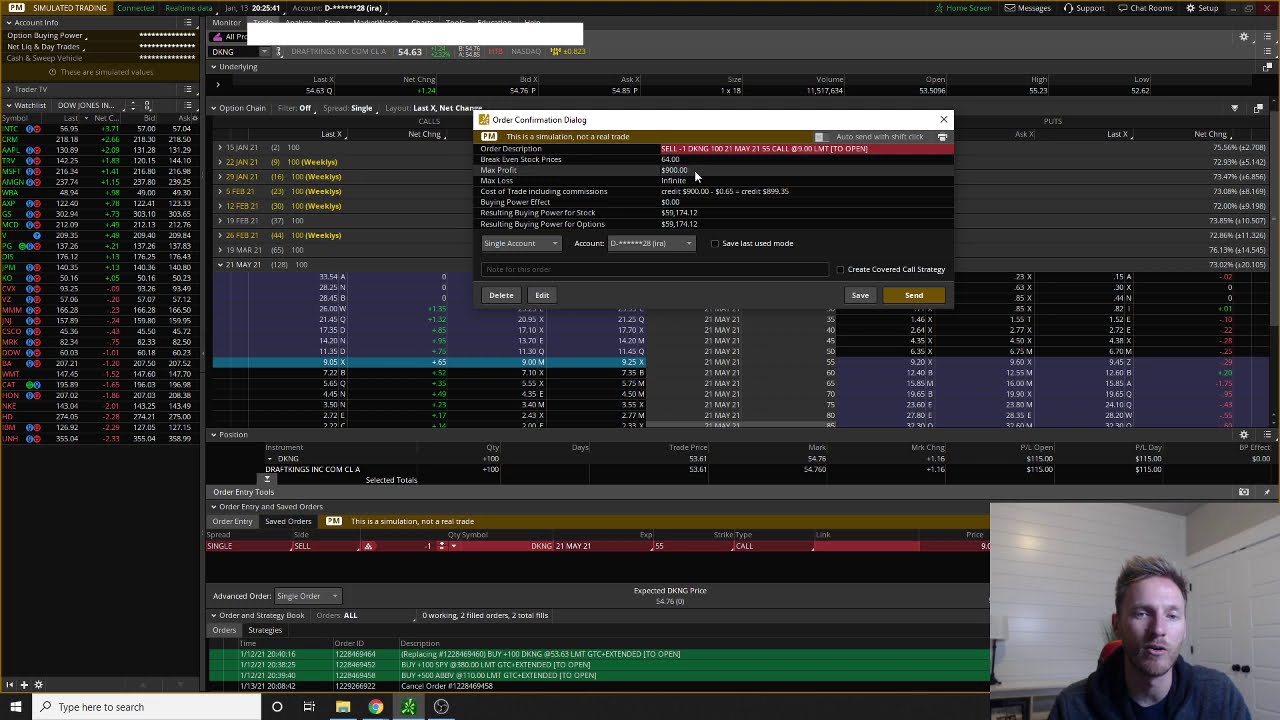This screenshot has height=720, width=1280.
Task: Enable Save last used mode checkbox
Action: 715,243
